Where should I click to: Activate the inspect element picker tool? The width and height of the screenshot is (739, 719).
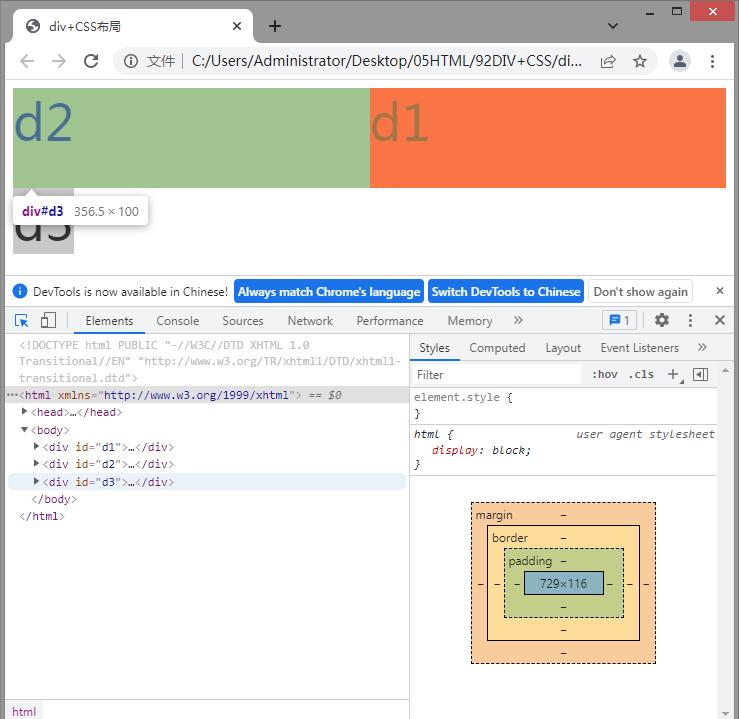(x=21, y=320)
